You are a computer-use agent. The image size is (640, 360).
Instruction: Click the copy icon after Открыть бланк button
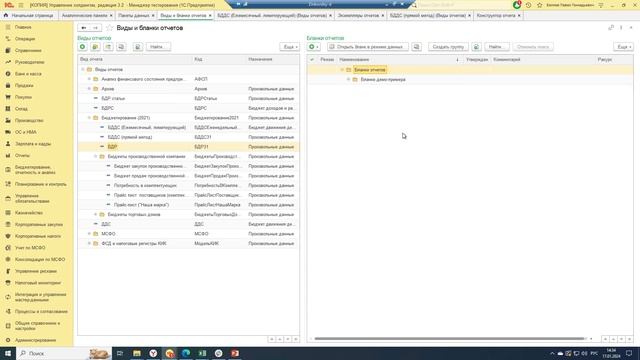click(x=416, y=47)
